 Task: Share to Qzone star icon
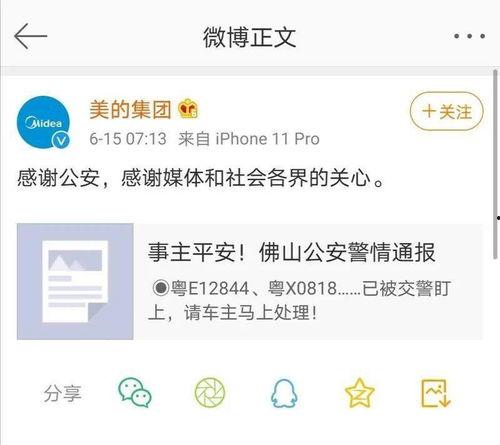(359, 393)
